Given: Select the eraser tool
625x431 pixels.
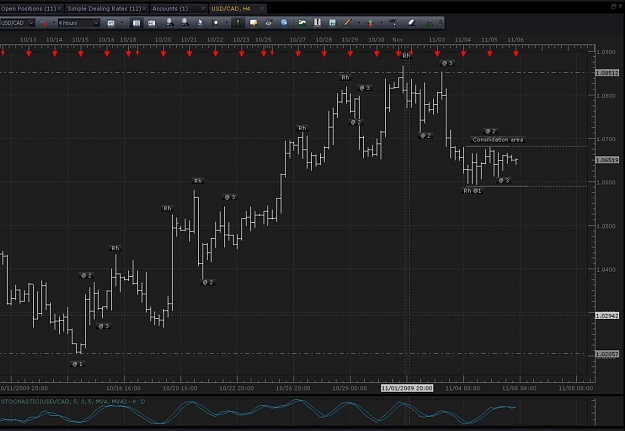Looking at the screenshot, I should [412, 23].
